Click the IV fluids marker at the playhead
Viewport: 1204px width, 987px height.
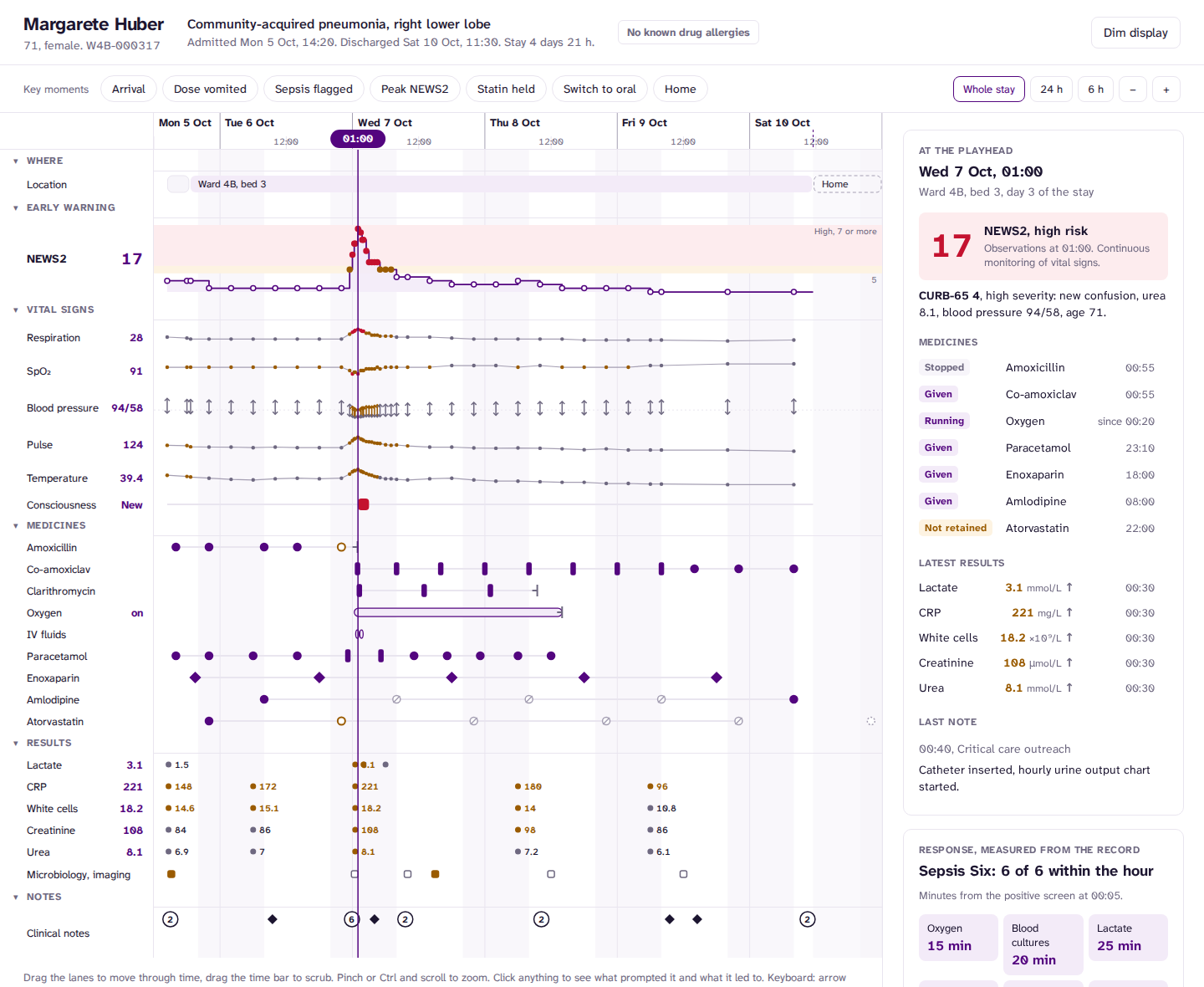[x=360, y=634]
